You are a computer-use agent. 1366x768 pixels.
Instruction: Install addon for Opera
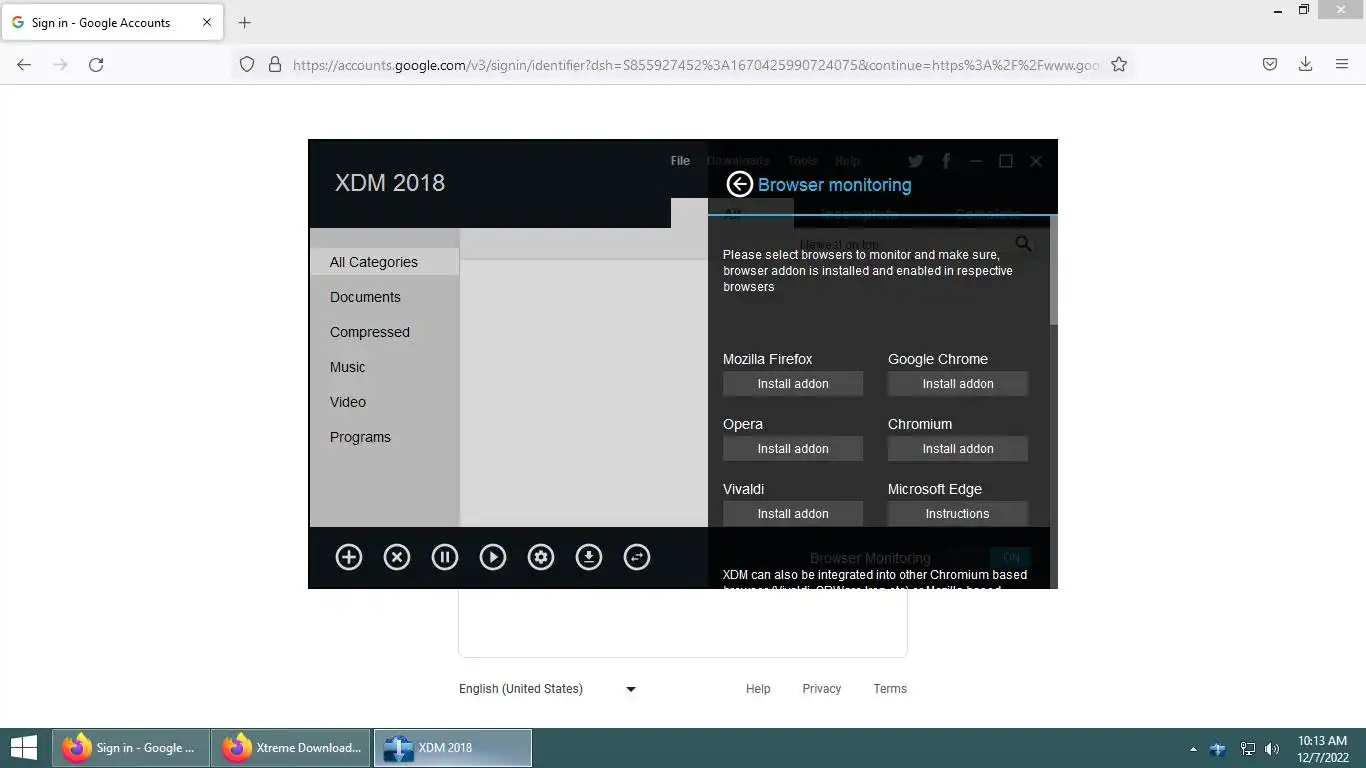click(x=793, y=449)
